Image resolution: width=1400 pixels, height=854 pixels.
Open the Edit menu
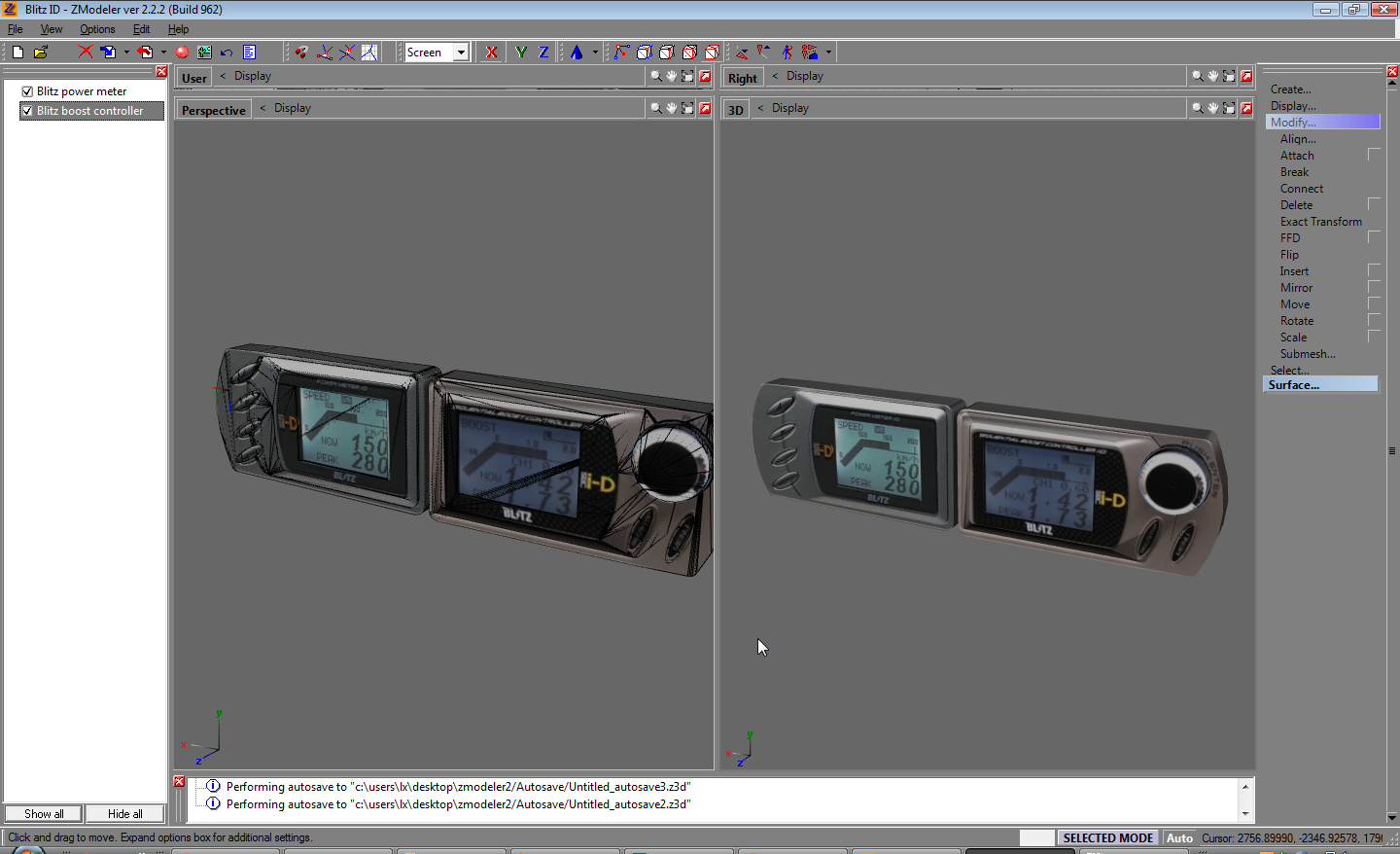[x=141, y=29]
